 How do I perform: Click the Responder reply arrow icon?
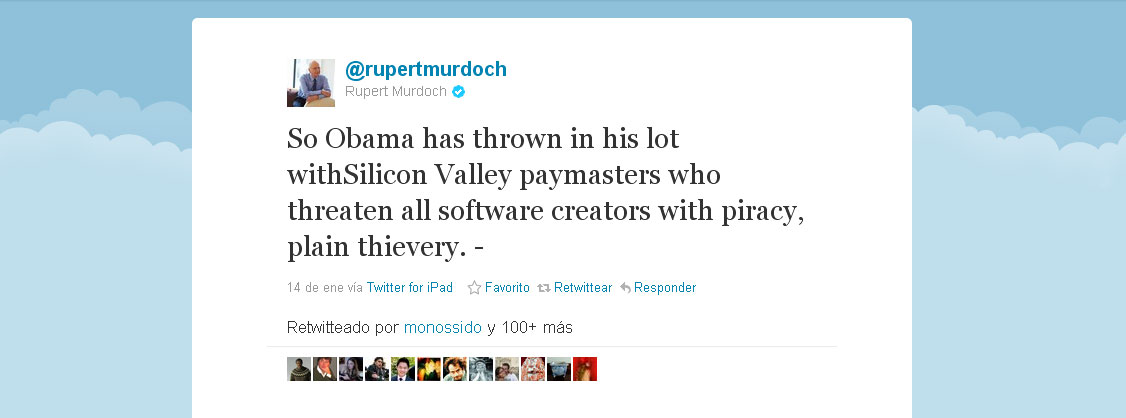point(625,288)
